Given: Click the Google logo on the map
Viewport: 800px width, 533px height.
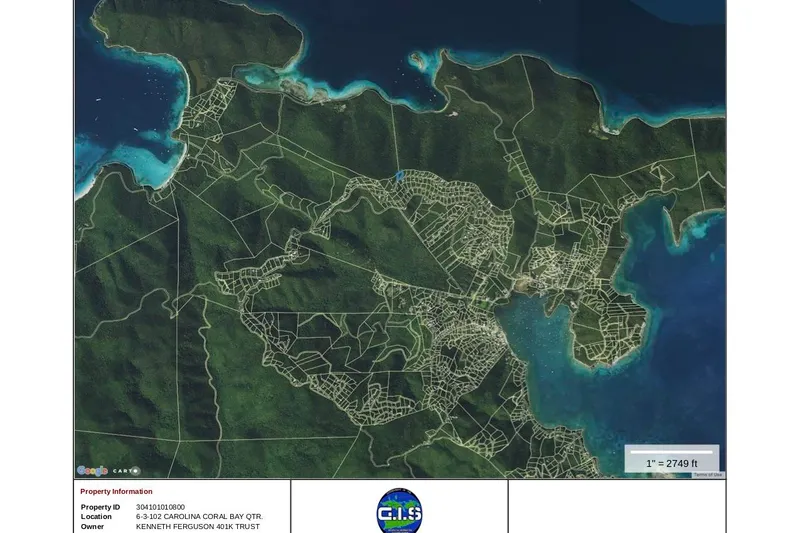Looking at the screenshot, I should pos(92,471).
